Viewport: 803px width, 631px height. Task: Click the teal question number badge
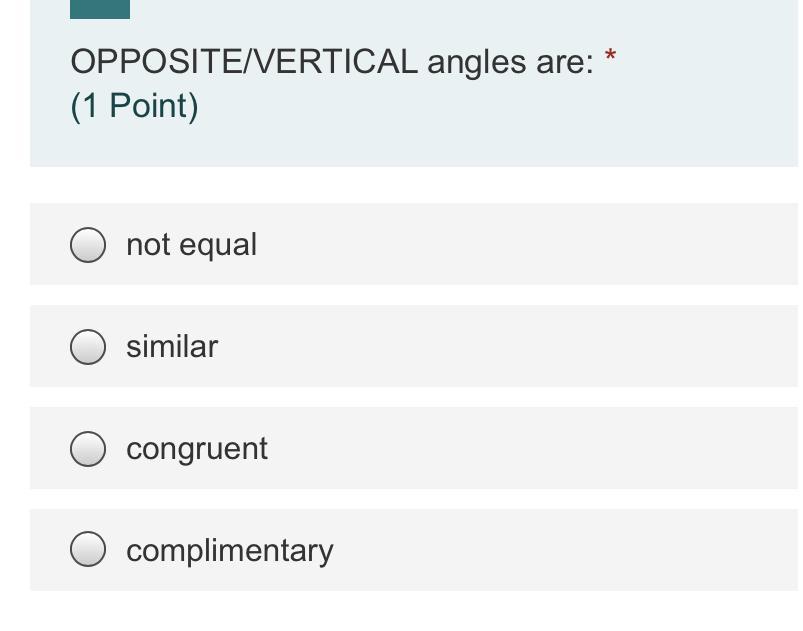pos(100,9)
